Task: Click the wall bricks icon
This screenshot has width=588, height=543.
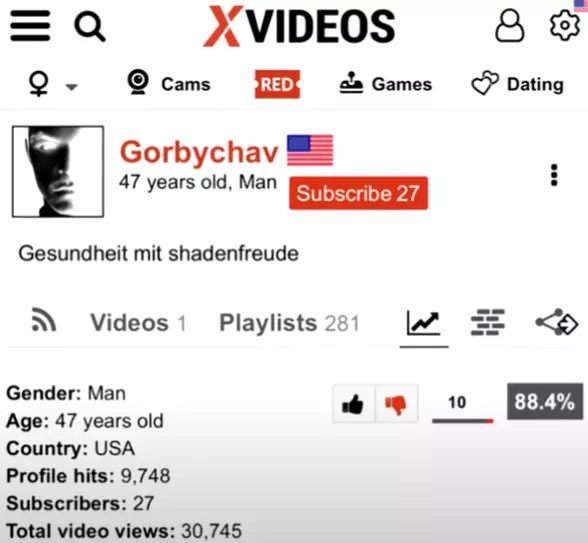Action: (488, 322)
